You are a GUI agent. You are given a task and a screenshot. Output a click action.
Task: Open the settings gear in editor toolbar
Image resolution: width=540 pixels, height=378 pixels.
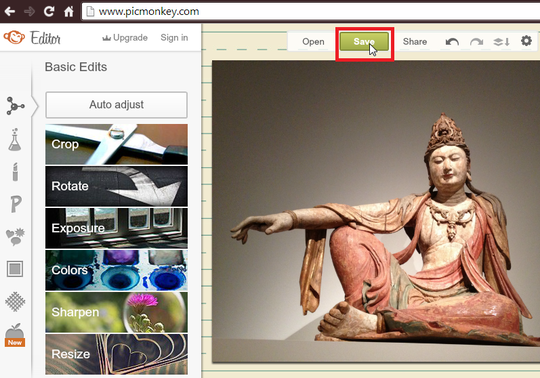[526, 41]
